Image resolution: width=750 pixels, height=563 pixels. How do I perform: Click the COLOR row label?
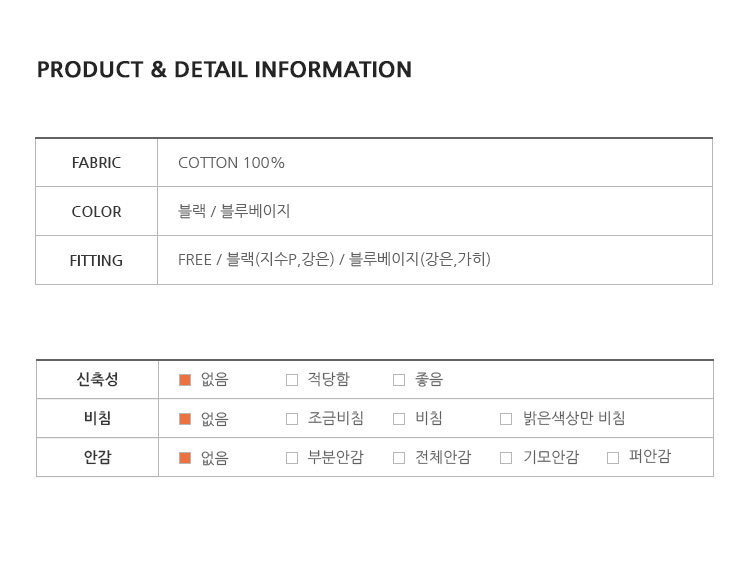point(96,211)
